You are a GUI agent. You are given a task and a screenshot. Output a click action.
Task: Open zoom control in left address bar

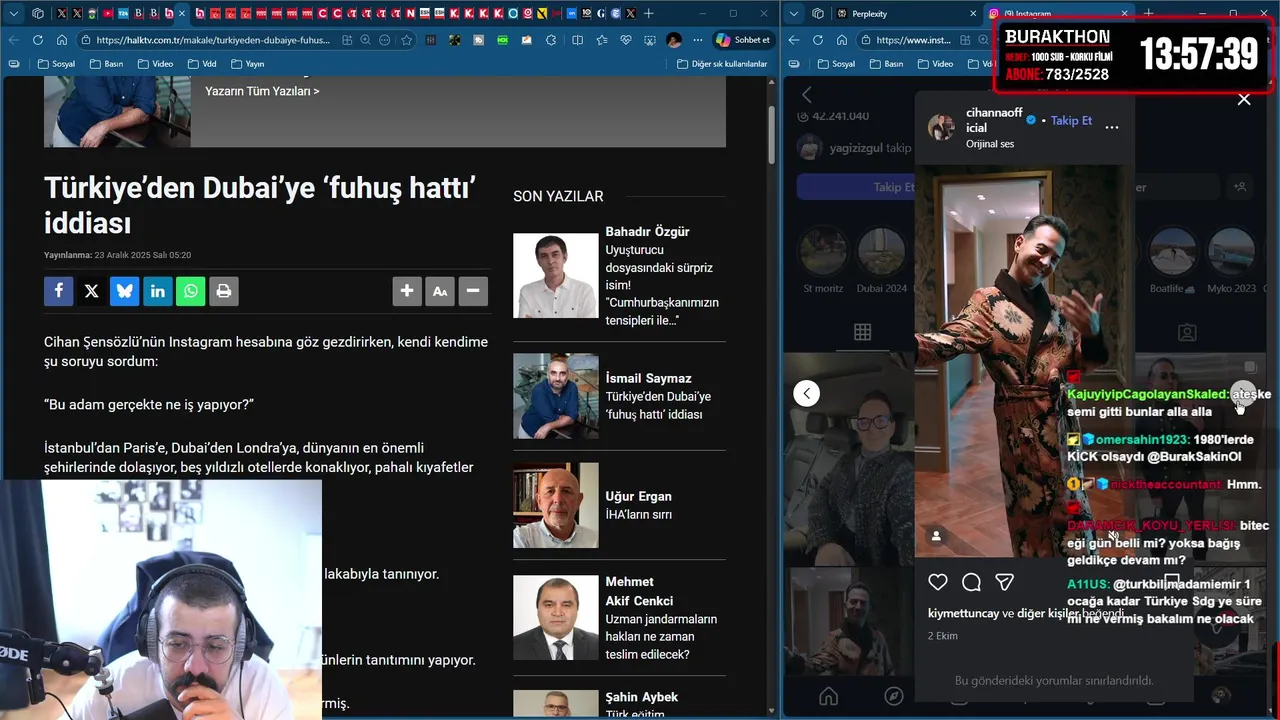tap(366, 40)
